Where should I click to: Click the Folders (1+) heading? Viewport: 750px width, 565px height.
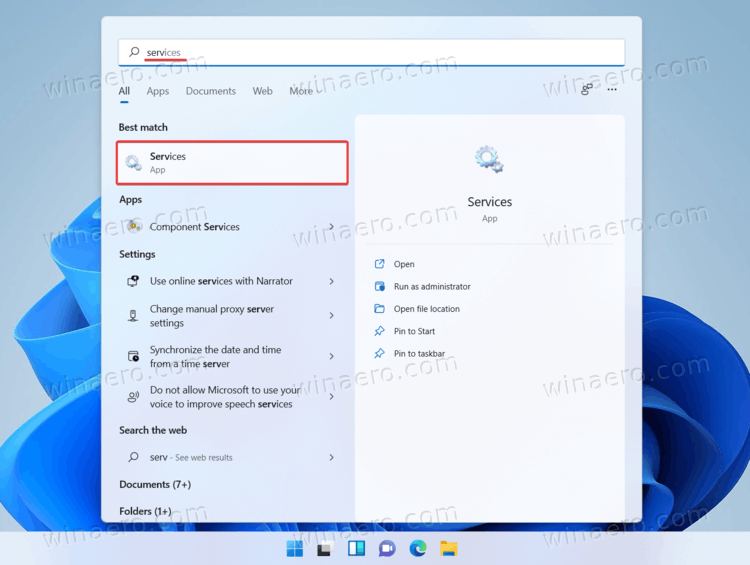[145, 511]
